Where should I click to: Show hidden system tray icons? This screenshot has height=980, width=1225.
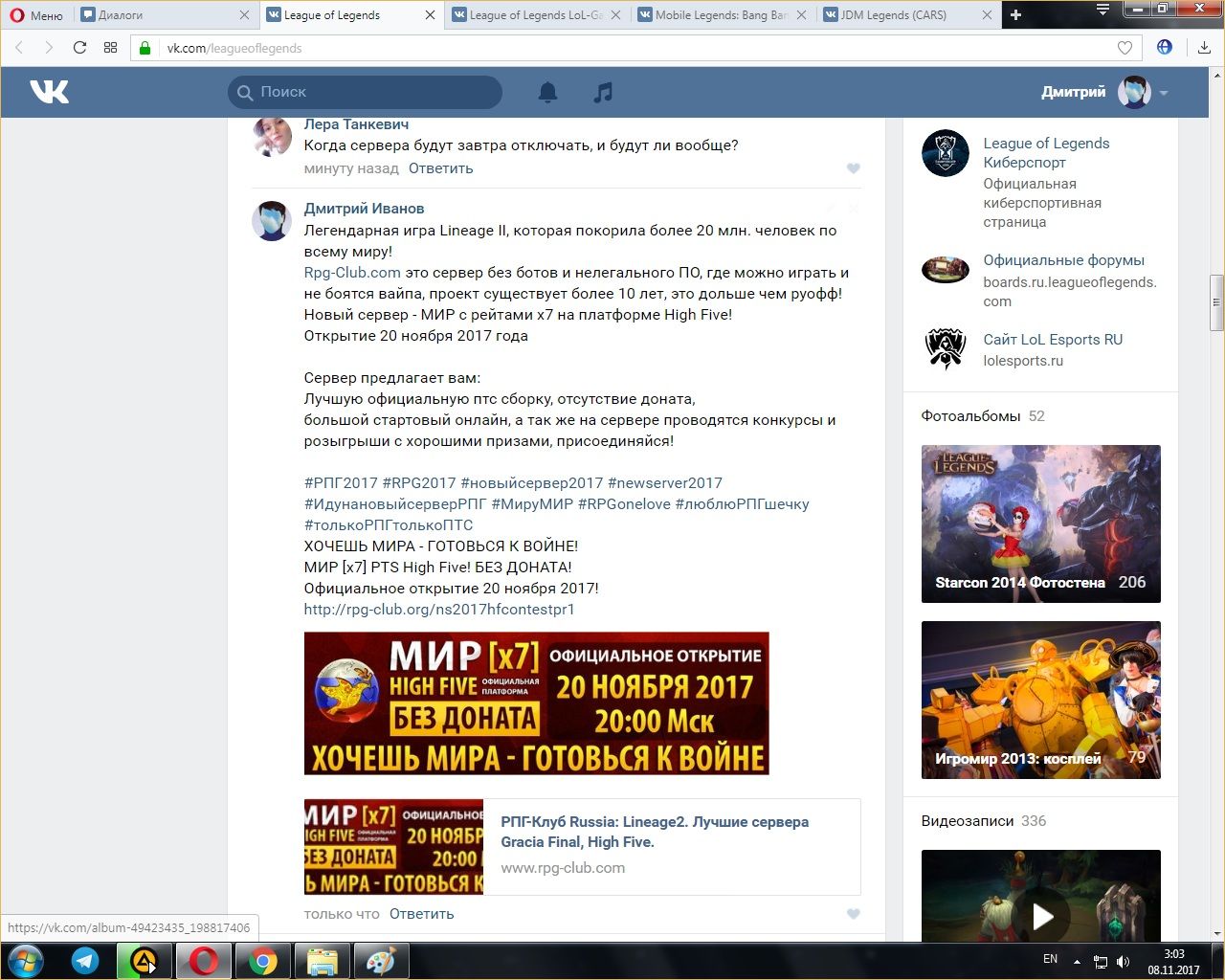(1078, 962)
